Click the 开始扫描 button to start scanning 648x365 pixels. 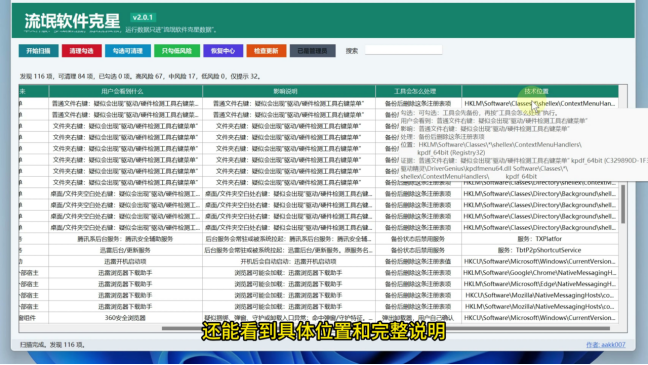38,51
